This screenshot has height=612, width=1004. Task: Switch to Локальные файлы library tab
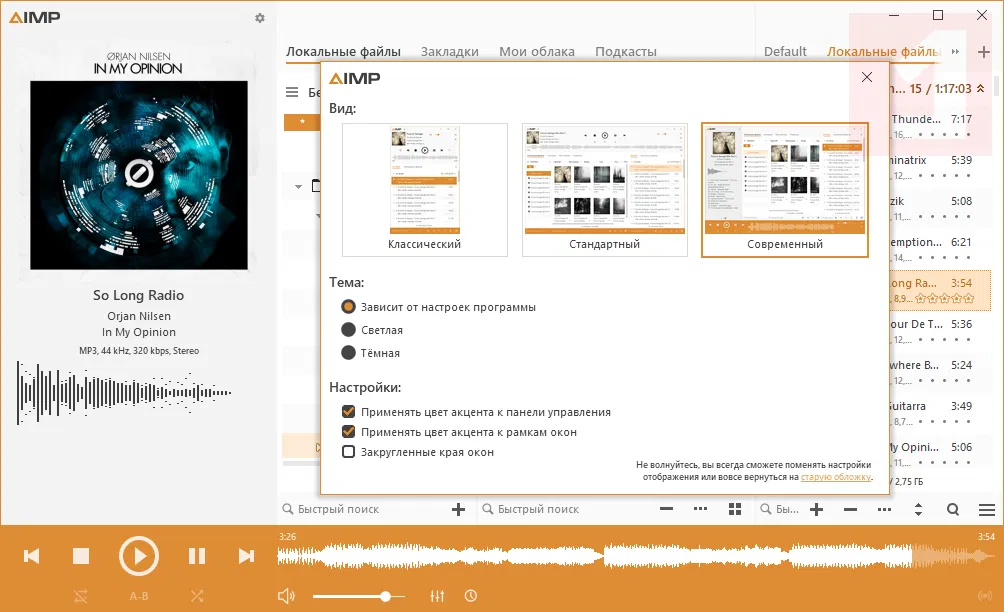coord(343,51)
